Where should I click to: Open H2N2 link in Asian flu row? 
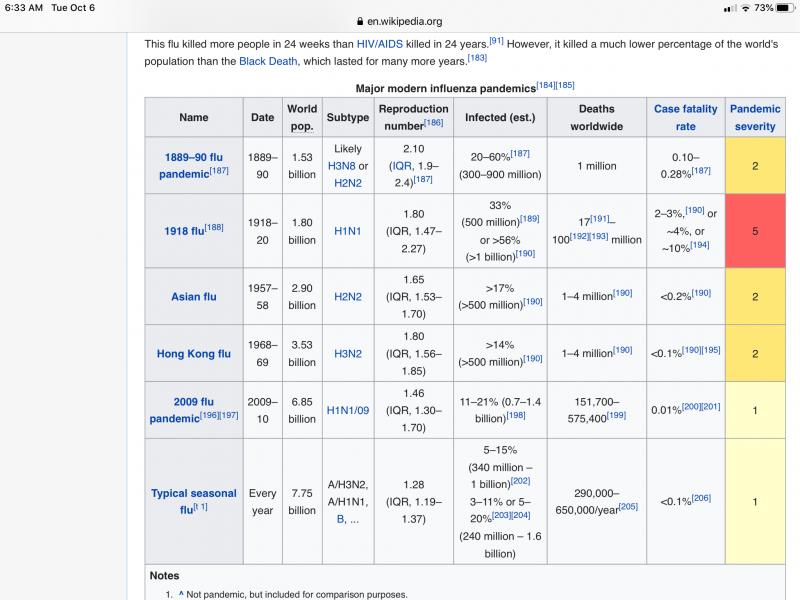347,297
